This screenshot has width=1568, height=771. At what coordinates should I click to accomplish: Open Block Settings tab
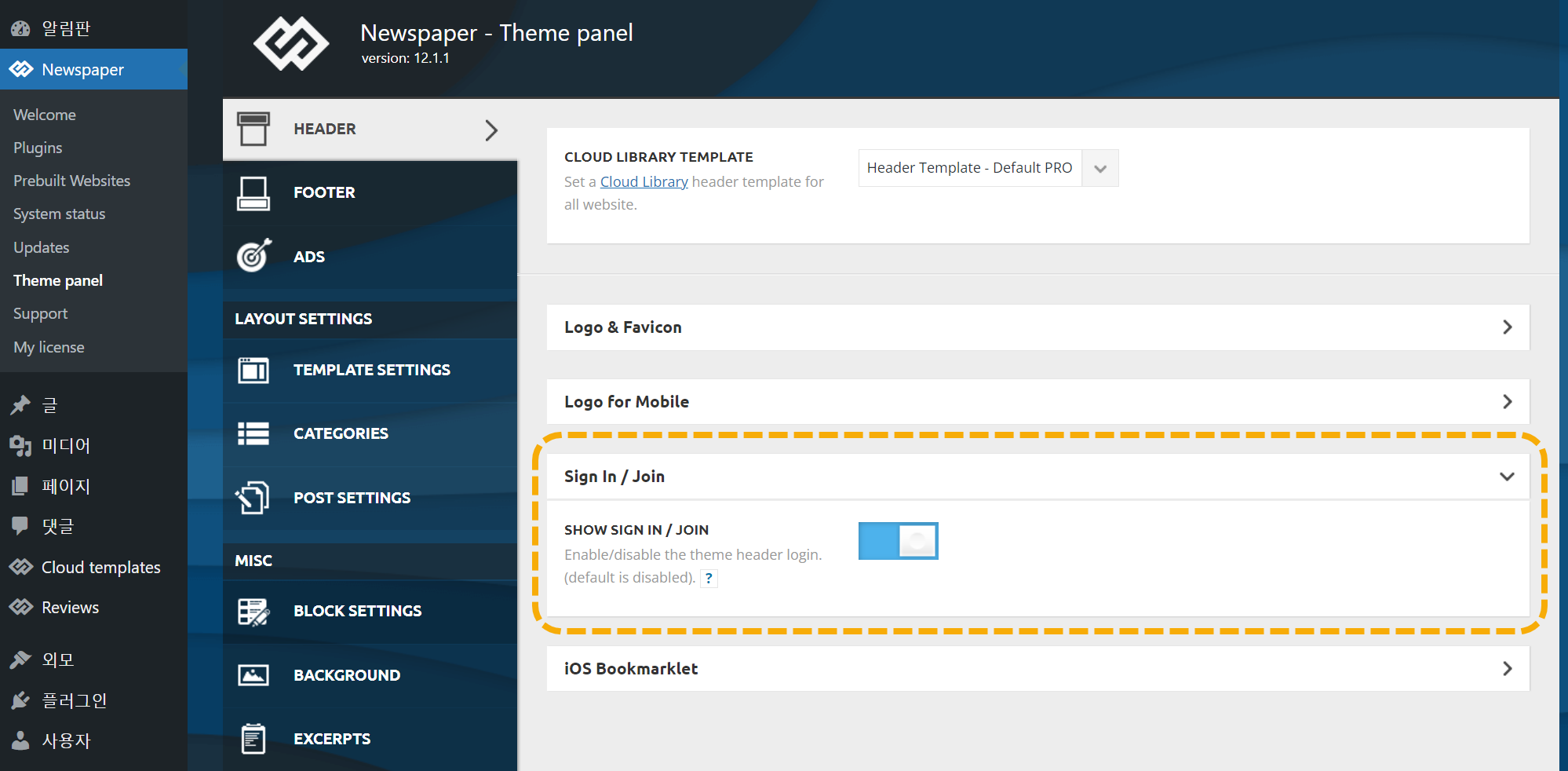[x=370, y=611]
